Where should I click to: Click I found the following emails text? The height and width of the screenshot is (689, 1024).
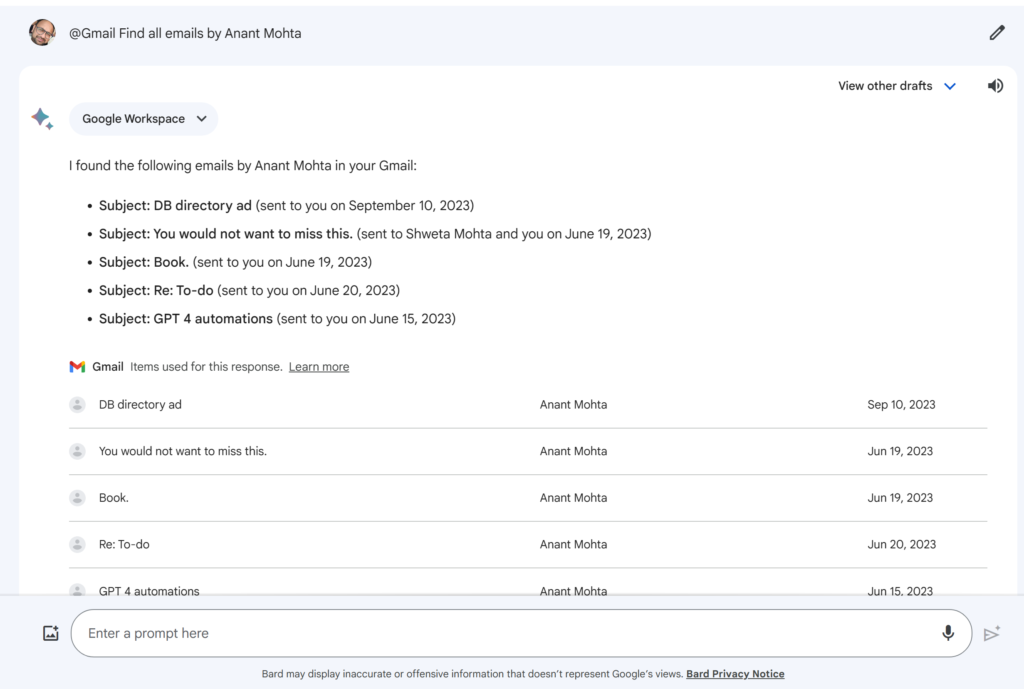click(242, 166)
